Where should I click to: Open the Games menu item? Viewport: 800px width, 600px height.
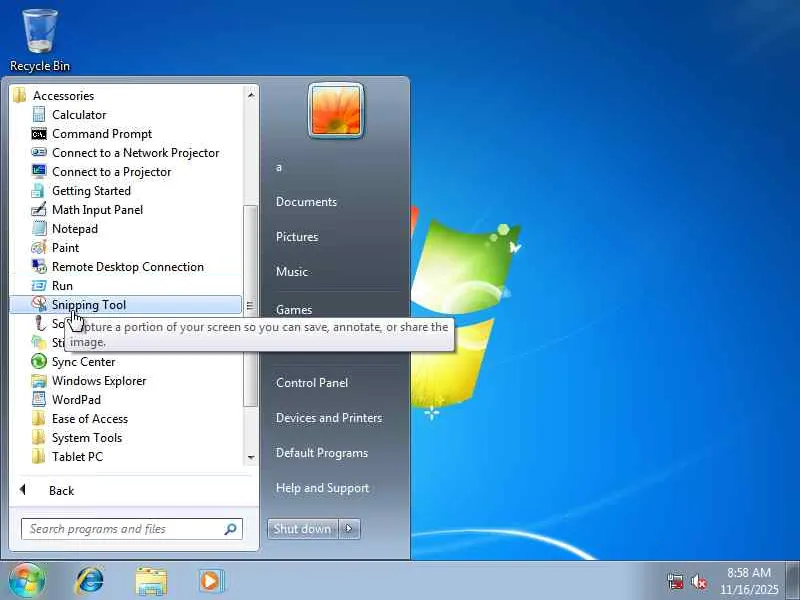point(294,309)
